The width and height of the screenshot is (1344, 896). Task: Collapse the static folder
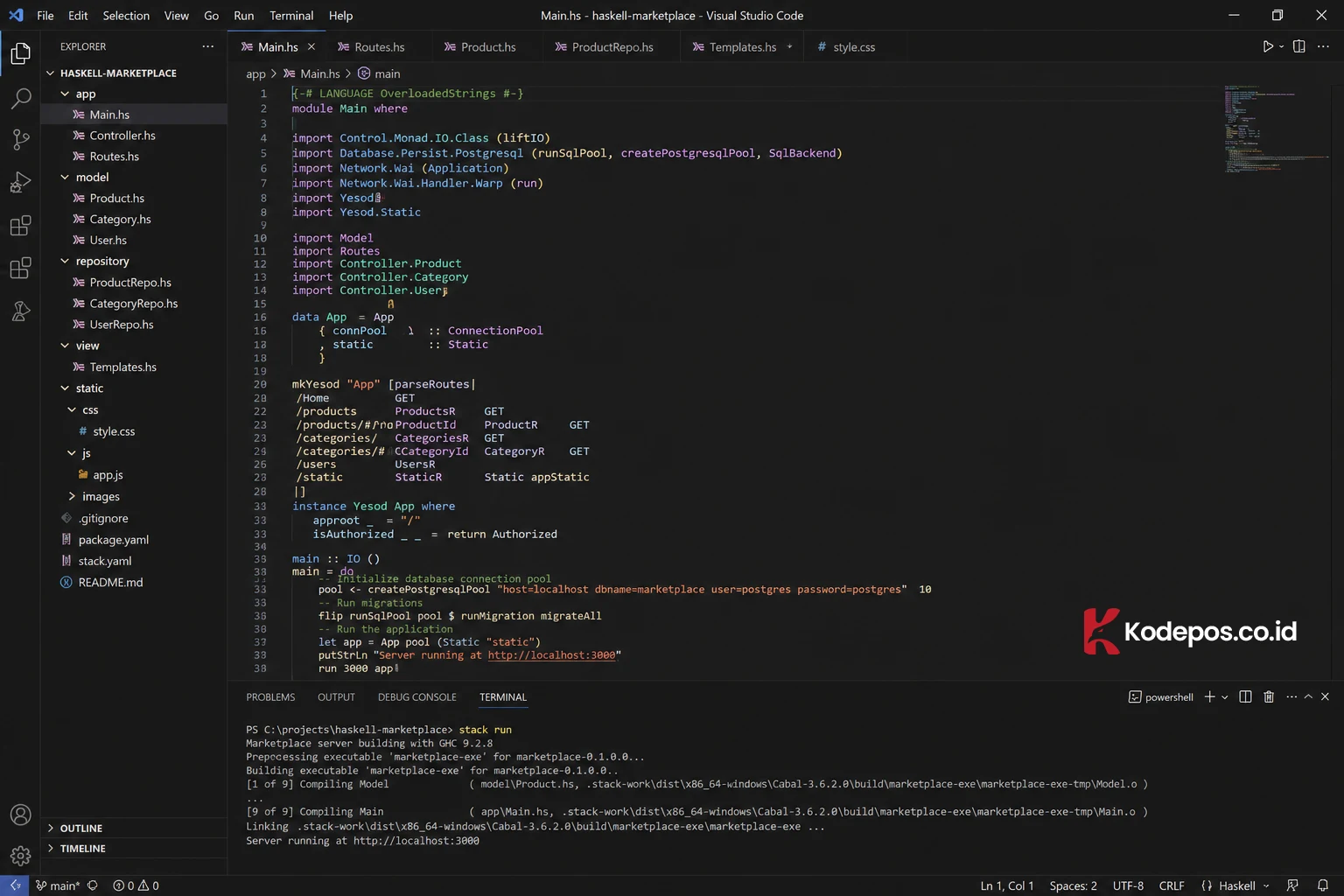click(x=65, y=388)
